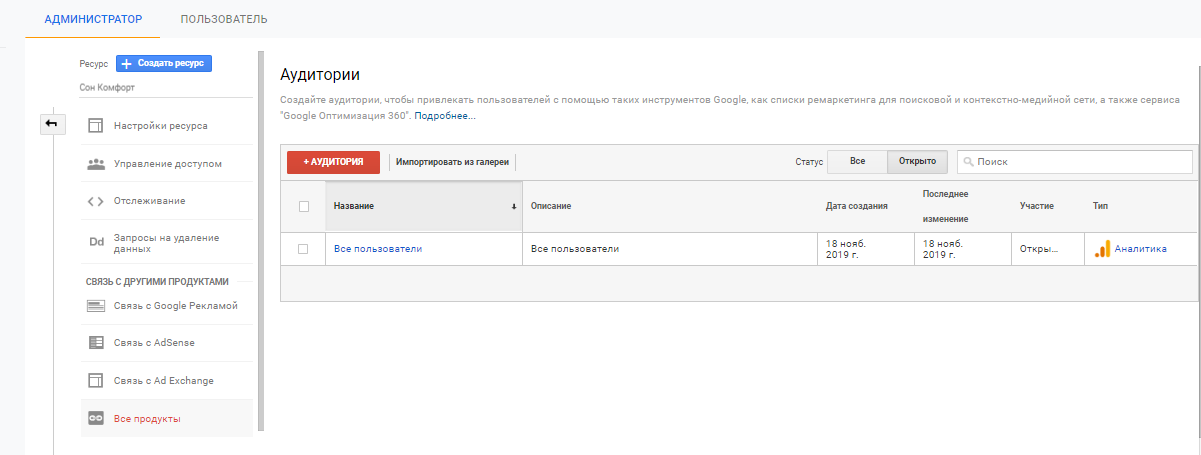Screen dimensions: 1201x455
Task: Toggle the select-all checkbox in table header
Action: (x=304, y=206)
